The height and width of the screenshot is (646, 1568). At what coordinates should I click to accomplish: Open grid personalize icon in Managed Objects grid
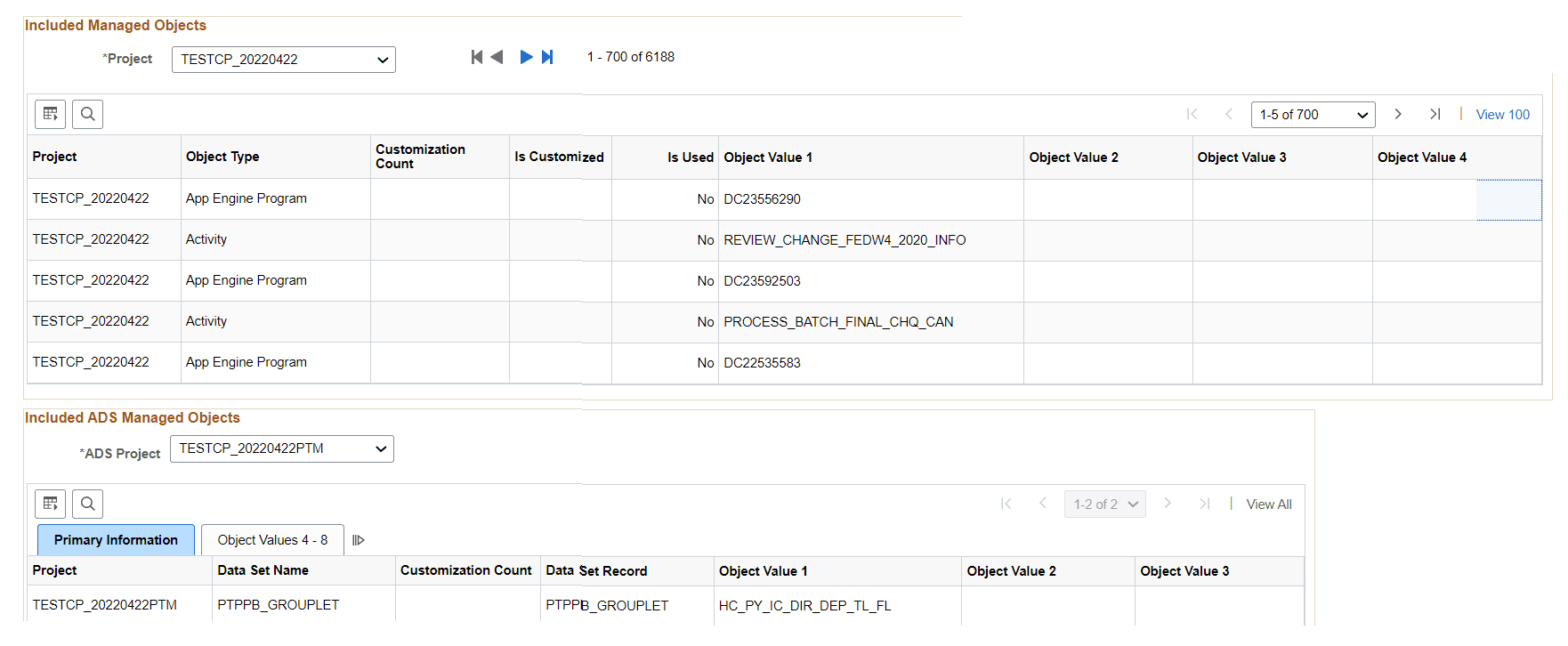click(x=51, y=114)
